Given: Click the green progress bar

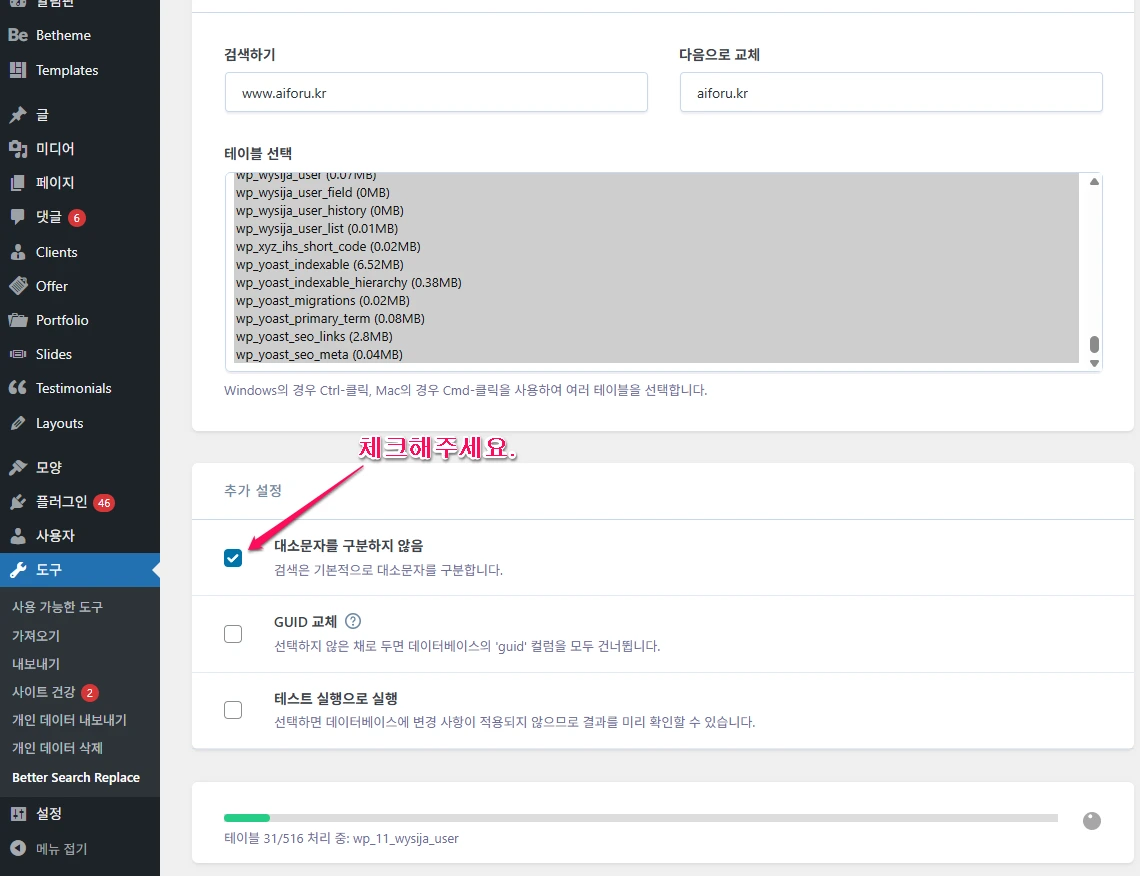Looking at the screenshot, I should pos(247,818).
